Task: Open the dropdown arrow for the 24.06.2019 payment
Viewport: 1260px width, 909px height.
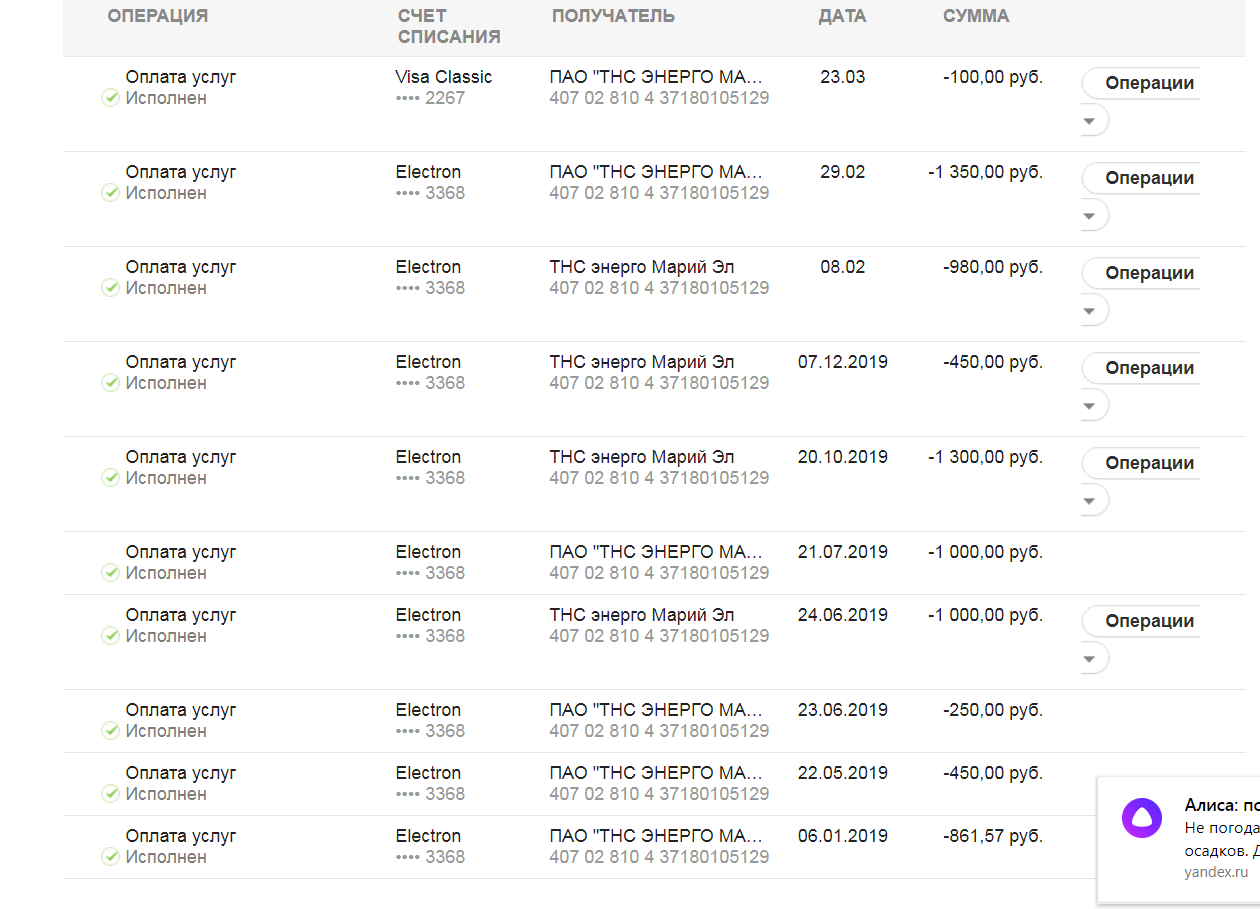Action: [1091, 660]
